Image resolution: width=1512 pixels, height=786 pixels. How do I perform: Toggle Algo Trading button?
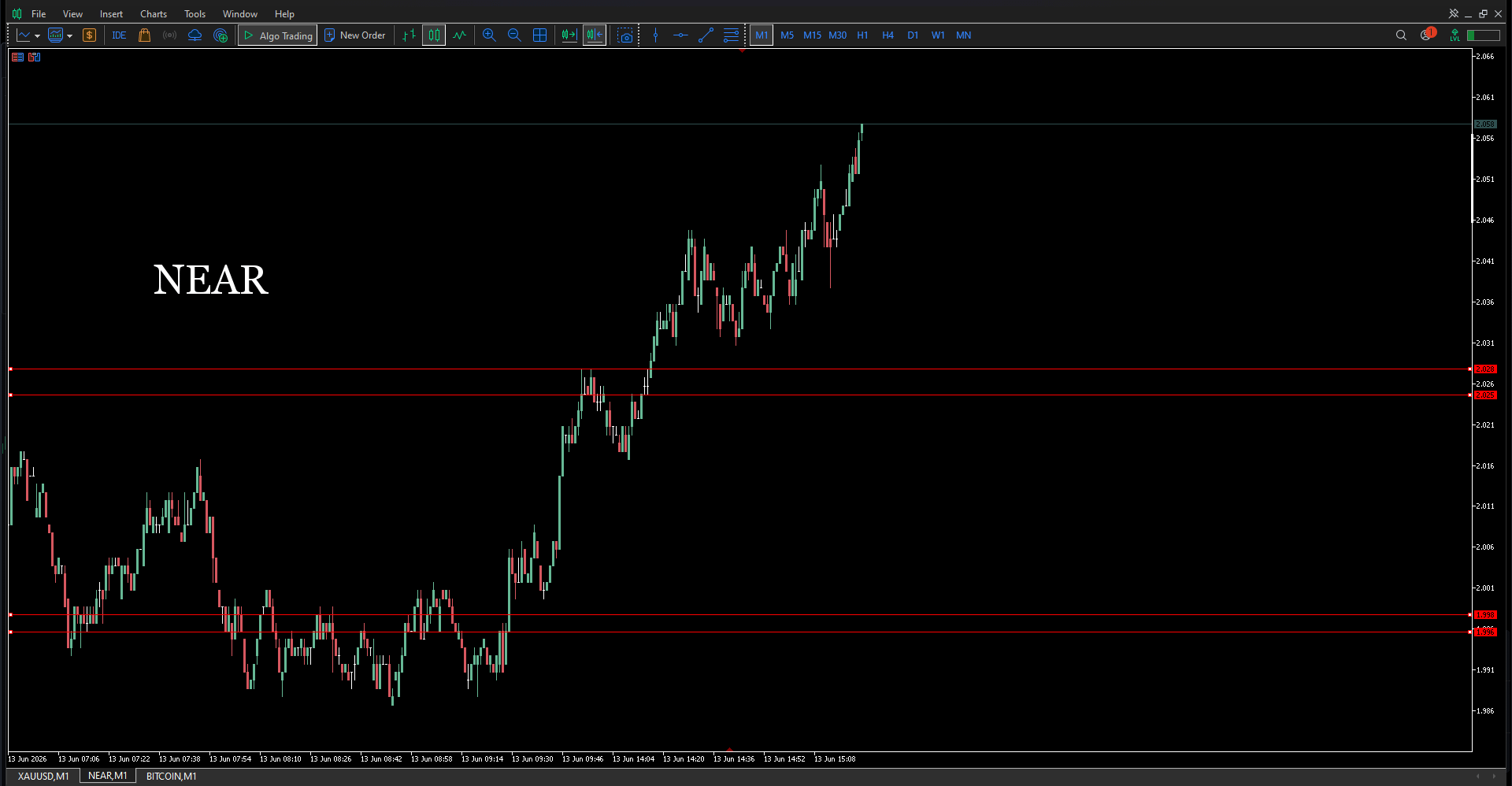tap(278, 35)
